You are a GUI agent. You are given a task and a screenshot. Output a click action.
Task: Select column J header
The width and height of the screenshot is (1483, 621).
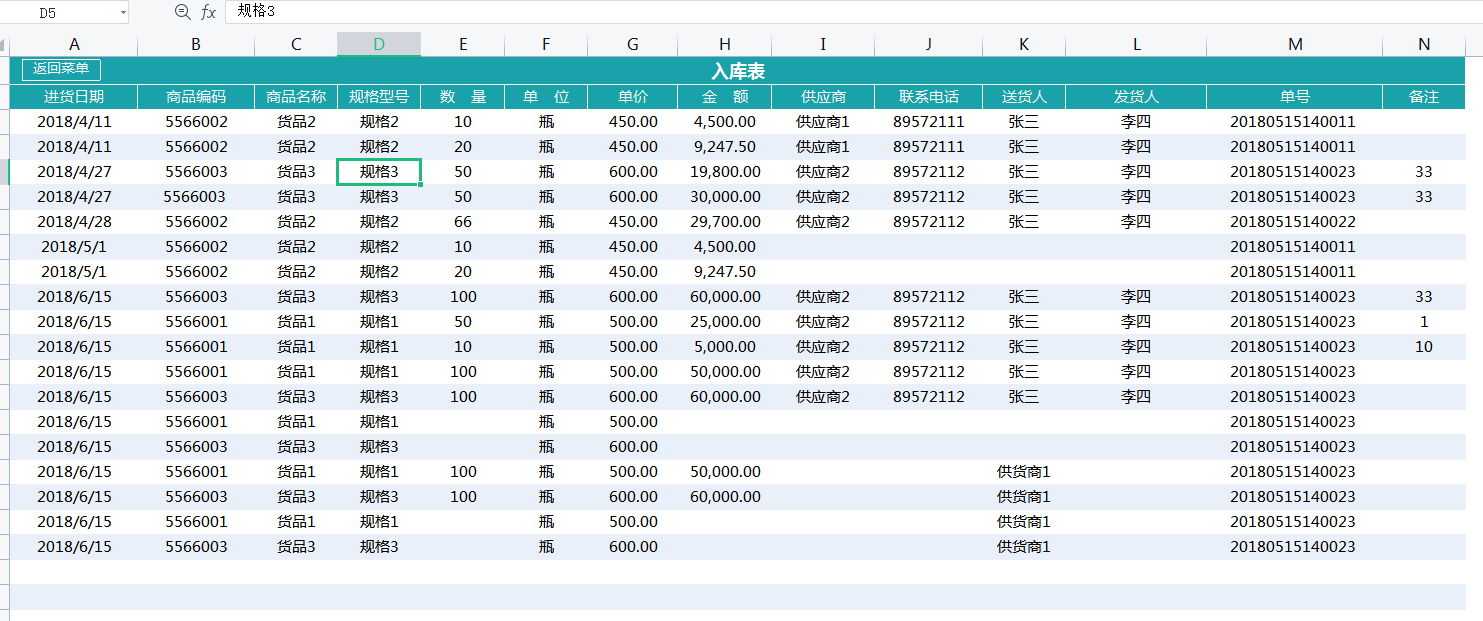coord(929,44)
